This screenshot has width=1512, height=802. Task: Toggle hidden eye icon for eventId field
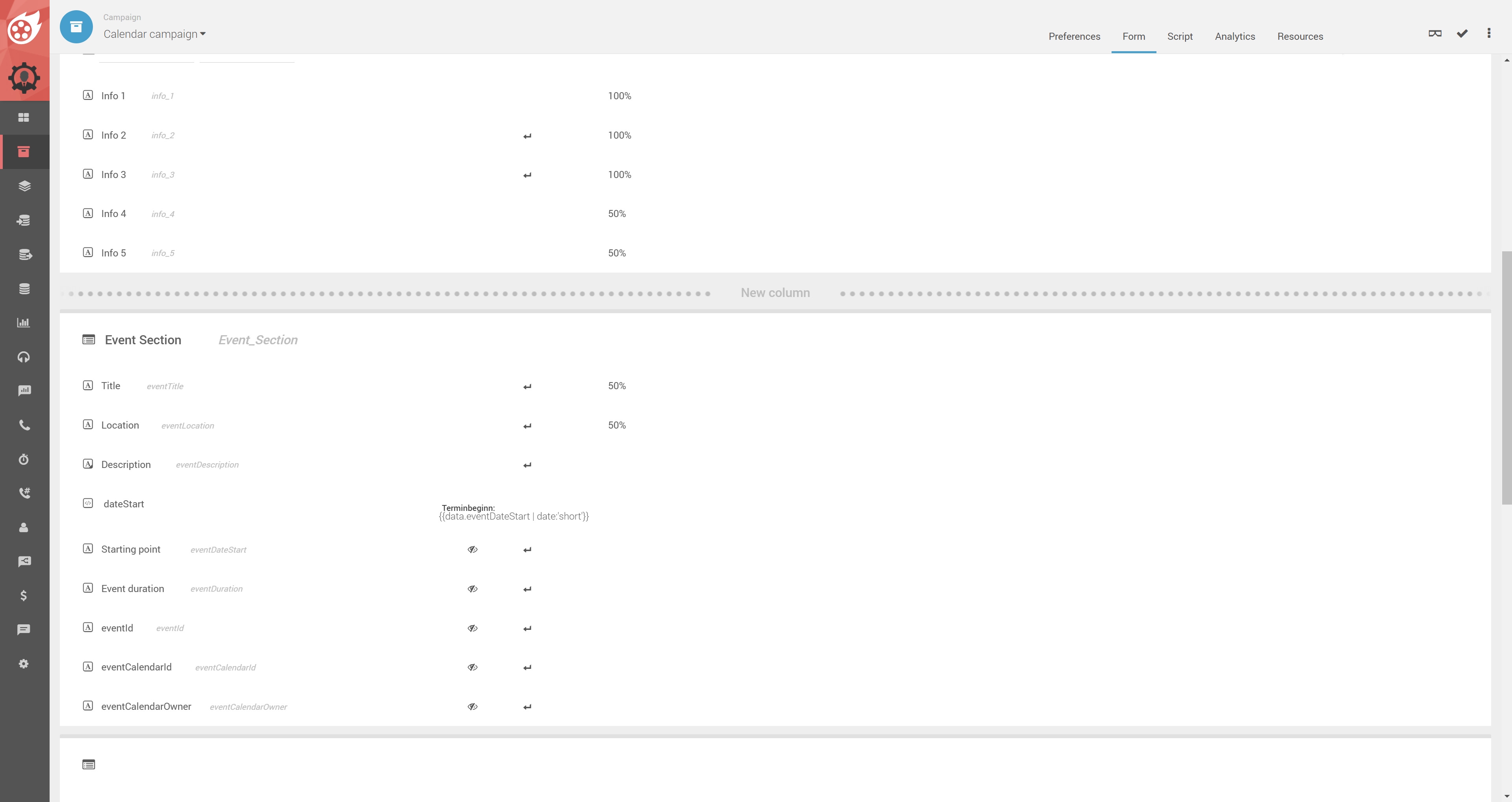(472, 628)
